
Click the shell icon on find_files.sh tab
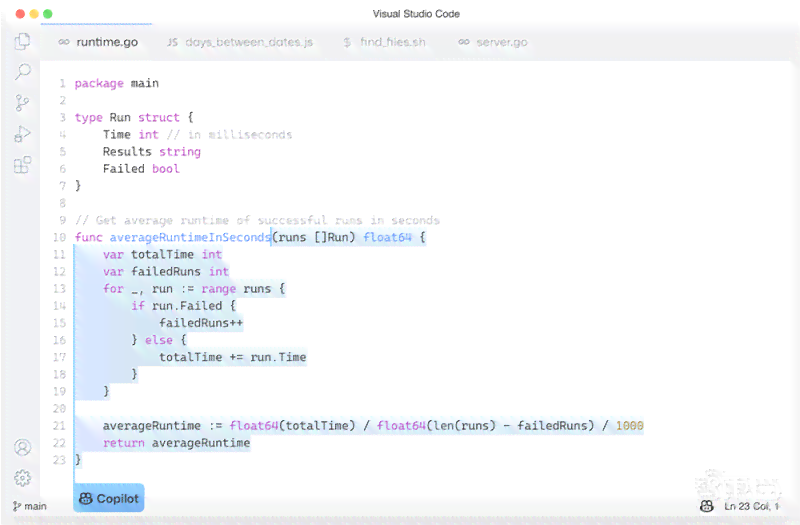[x=347, y=42]
